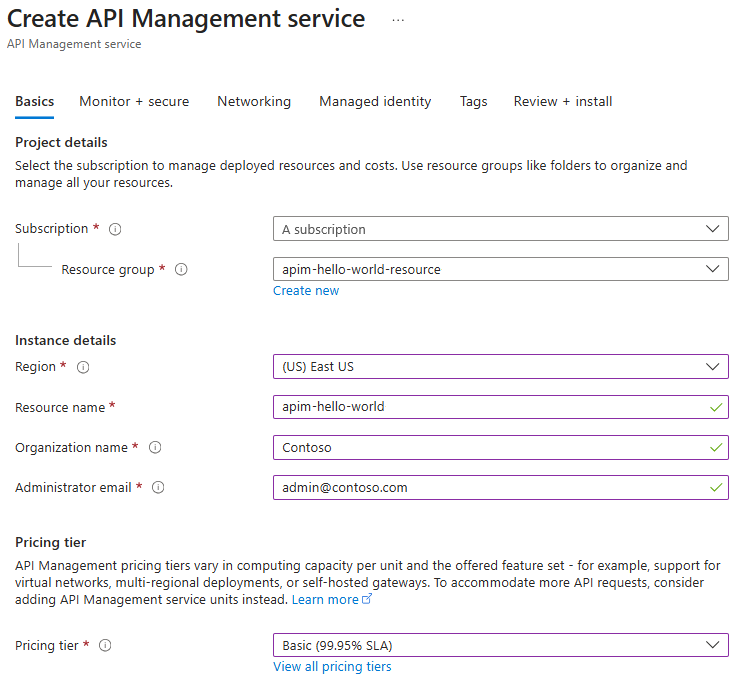Click the Administrator email info icon
This screenshot has height=679, width=740.
pos(158,488)
